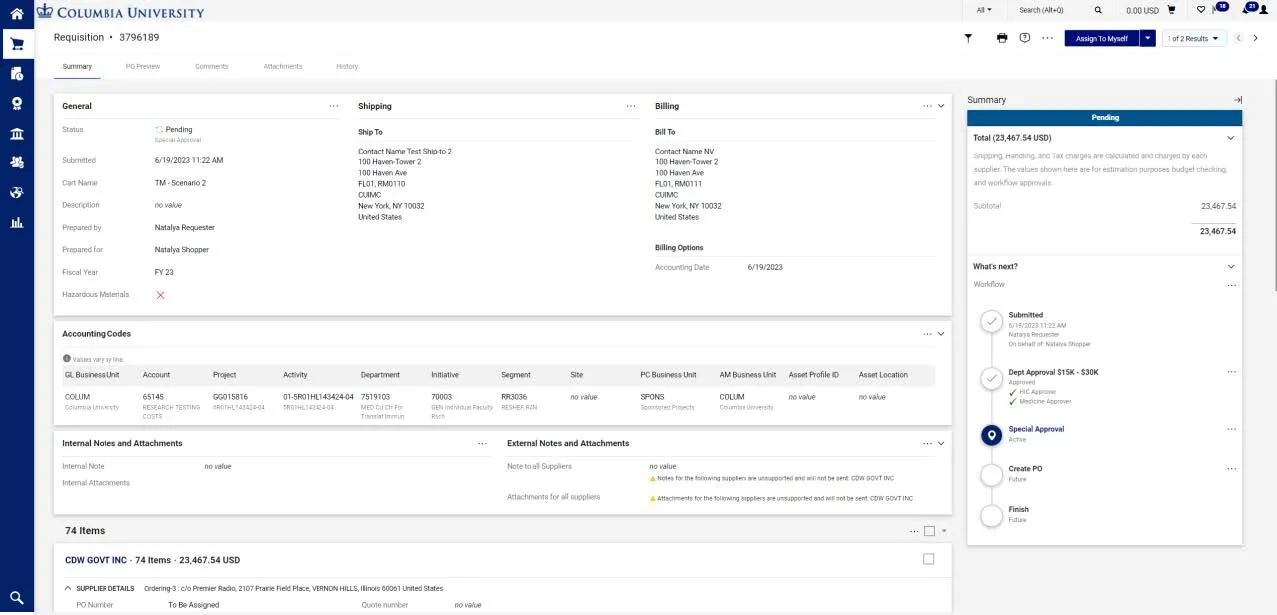Open the Shop cart icon in the sidebar

pos(16,43)
